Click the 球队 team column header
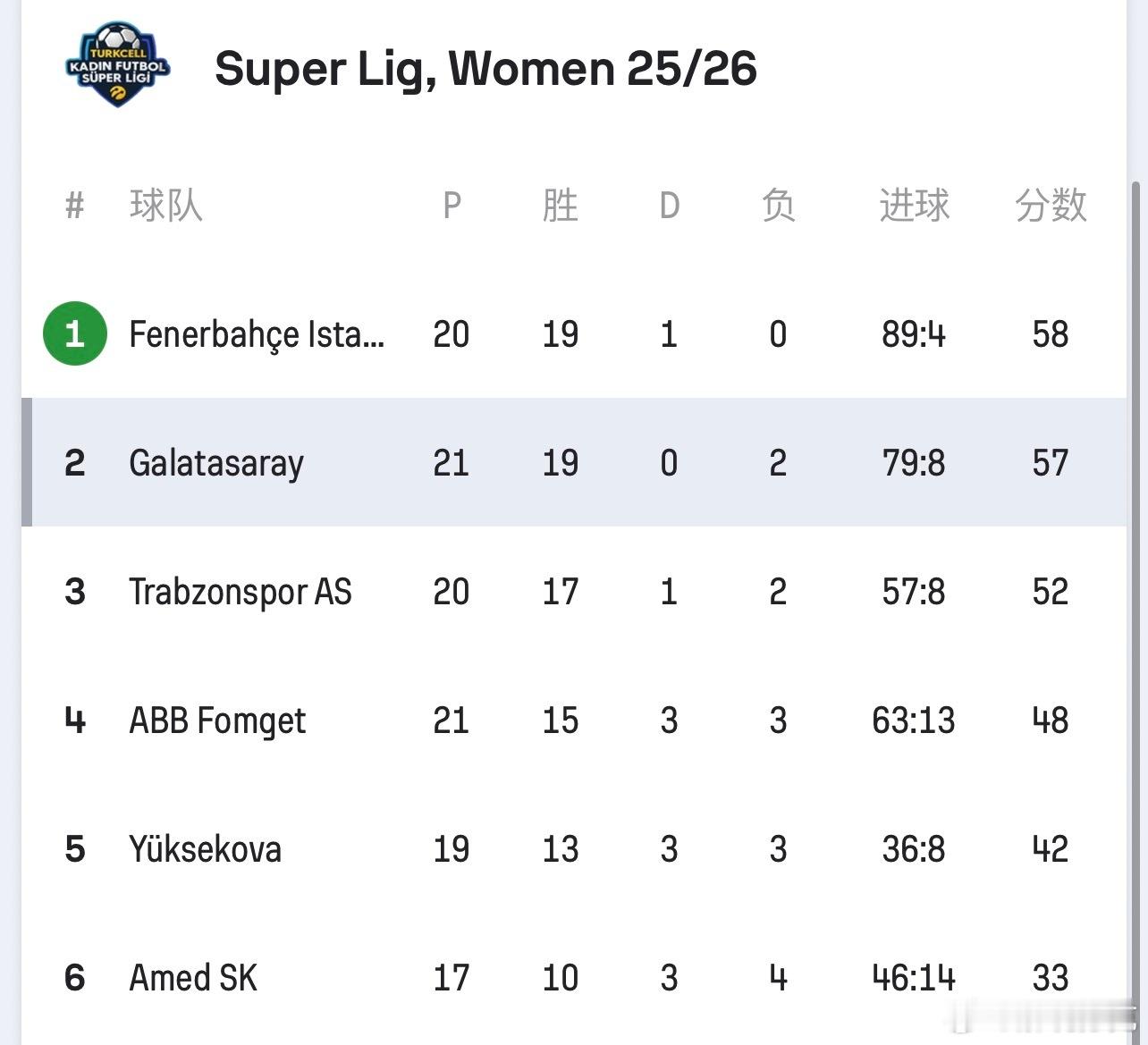 coord(166,206)
